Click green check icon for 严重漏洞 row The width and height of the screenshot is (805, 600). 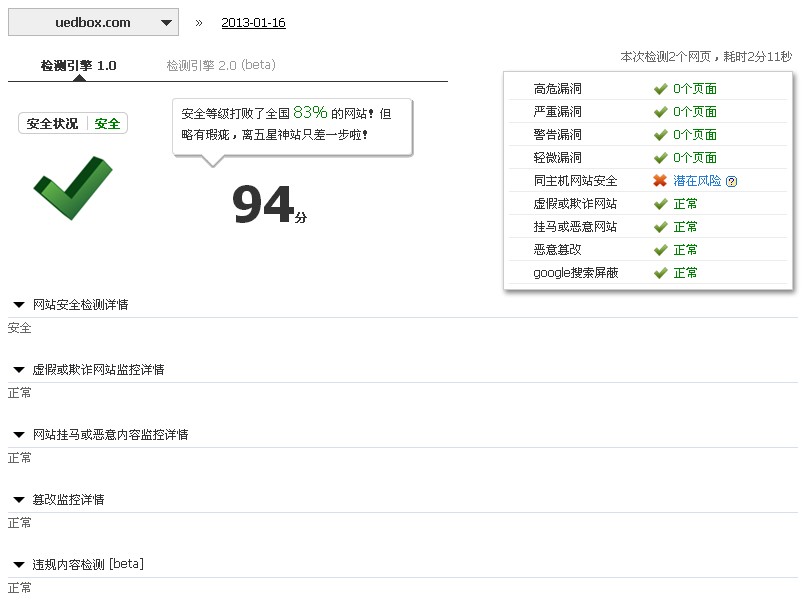(x=660, y=112)
